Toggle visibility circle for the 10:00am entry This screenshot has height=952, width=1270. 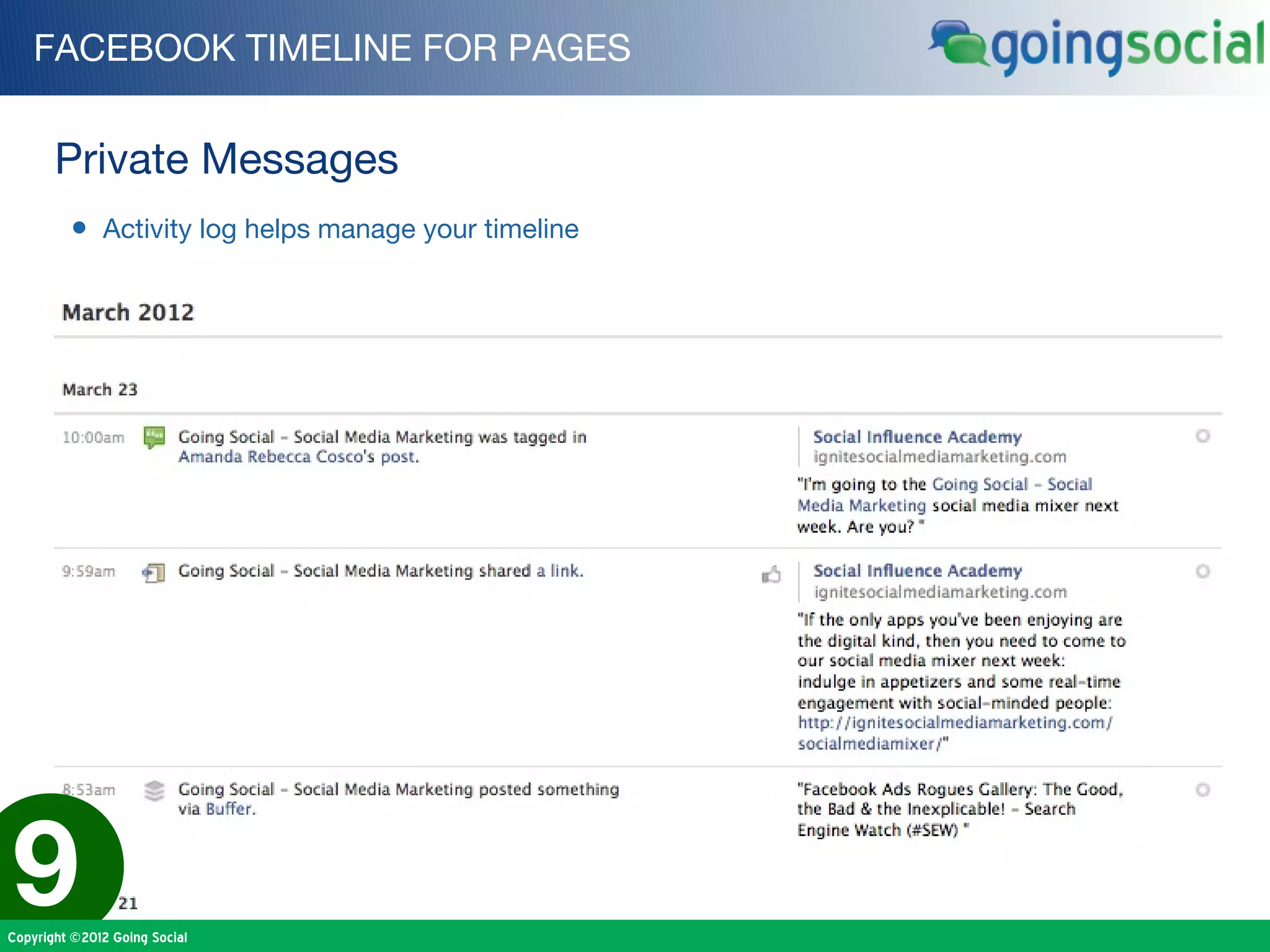point(1202,436)
